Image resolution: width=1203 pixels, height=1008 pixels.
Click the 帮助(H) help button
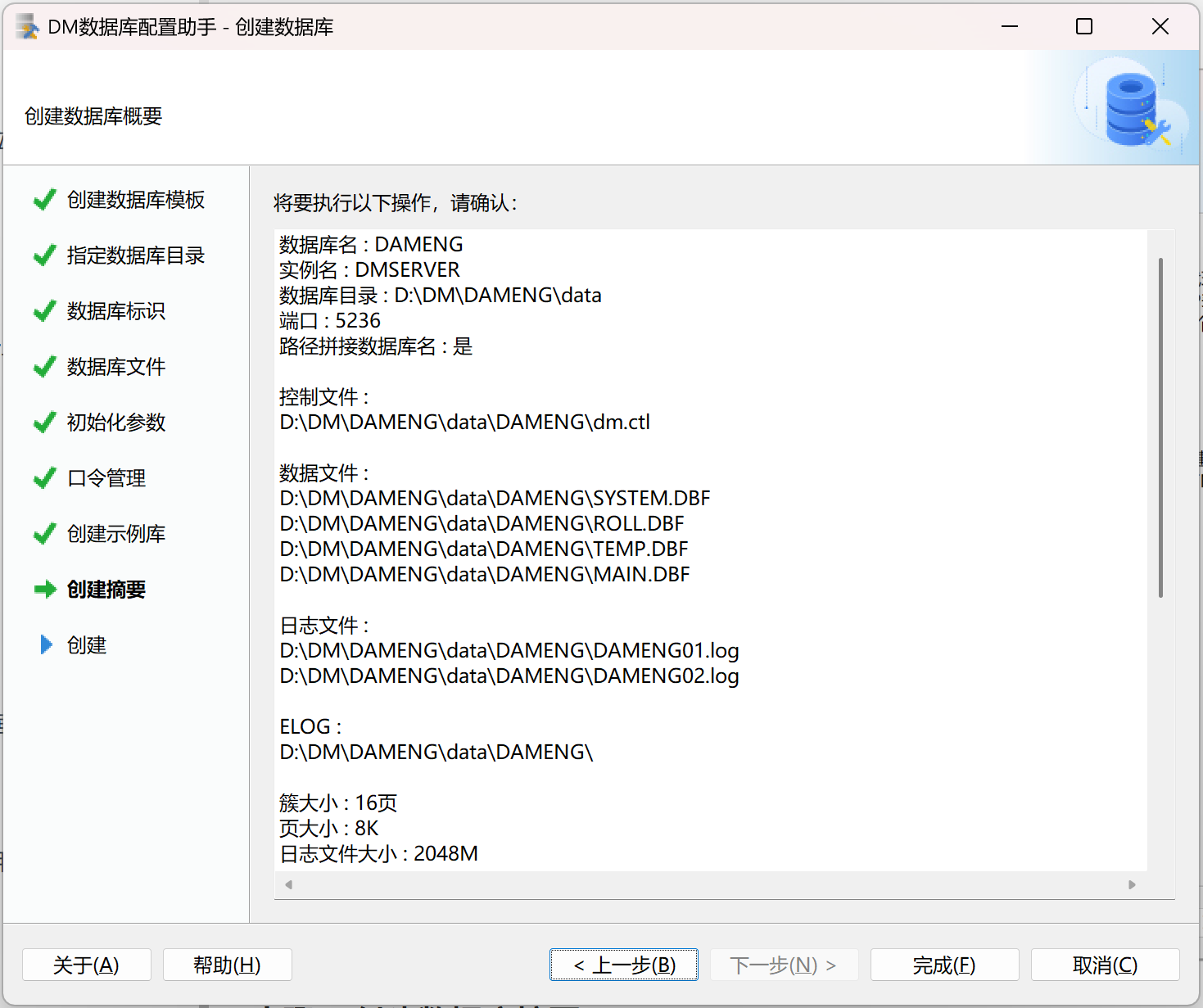point(228,965)
